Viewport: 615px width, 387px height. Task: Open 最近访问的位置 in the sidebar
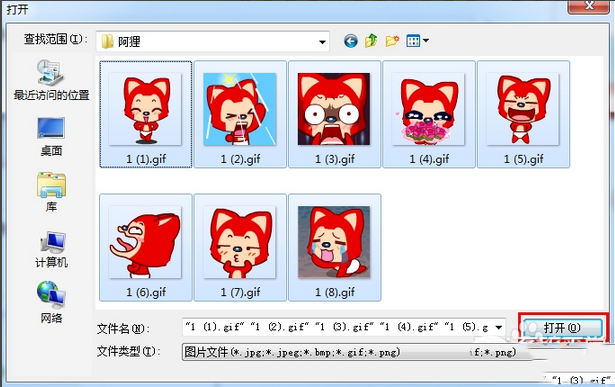[51, 80]
